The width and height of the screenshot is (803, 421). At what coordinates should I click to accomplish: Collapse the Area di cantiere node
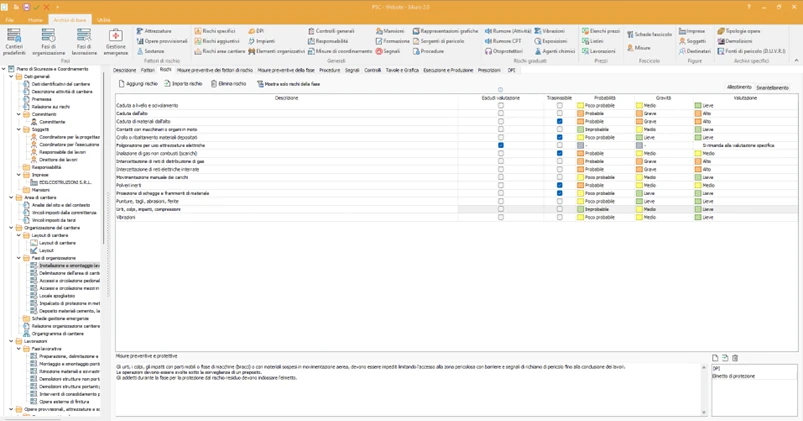pos(12,198)
